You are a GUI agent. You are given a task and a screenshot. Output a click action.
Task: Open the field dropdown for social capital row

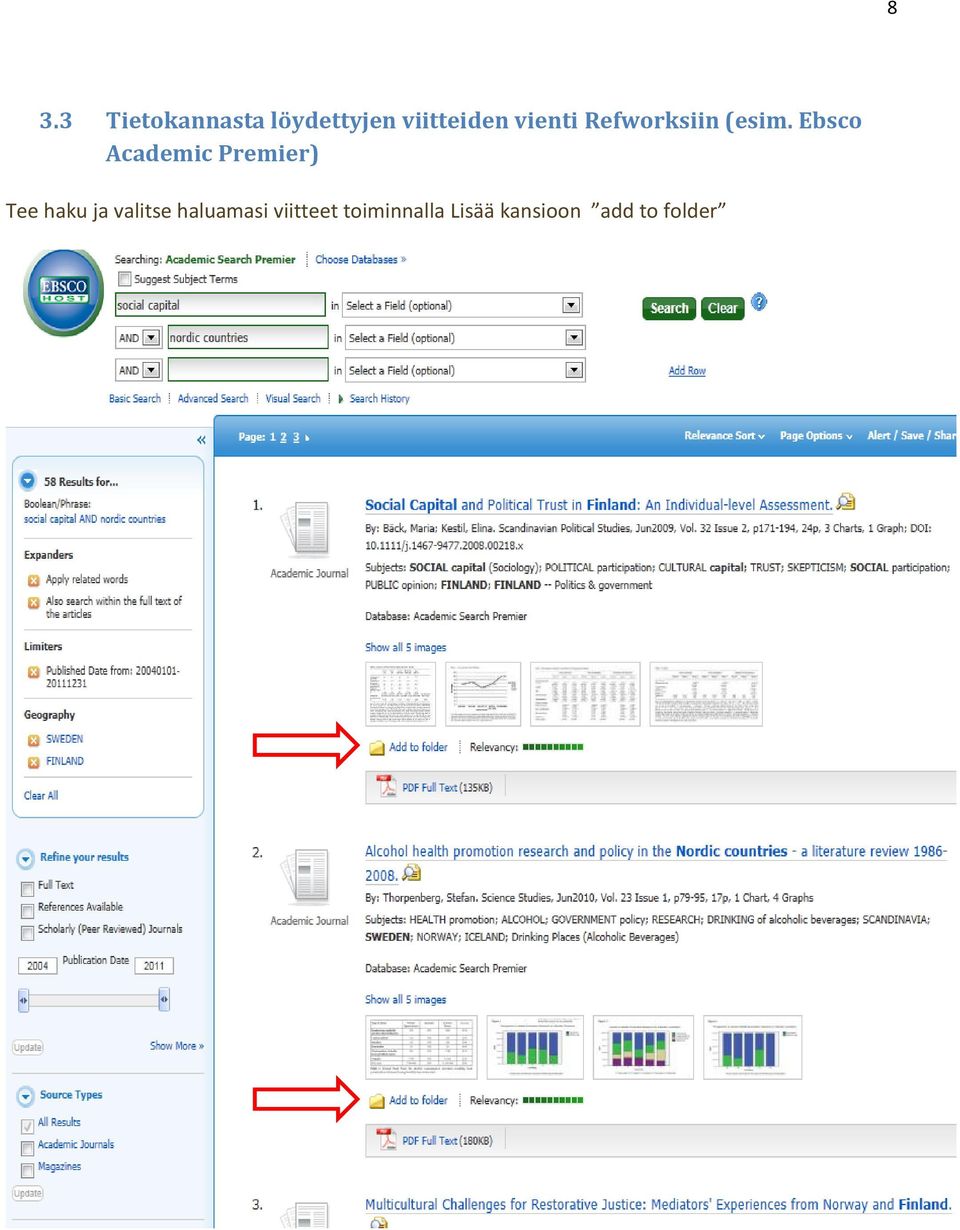coord(570,305)
